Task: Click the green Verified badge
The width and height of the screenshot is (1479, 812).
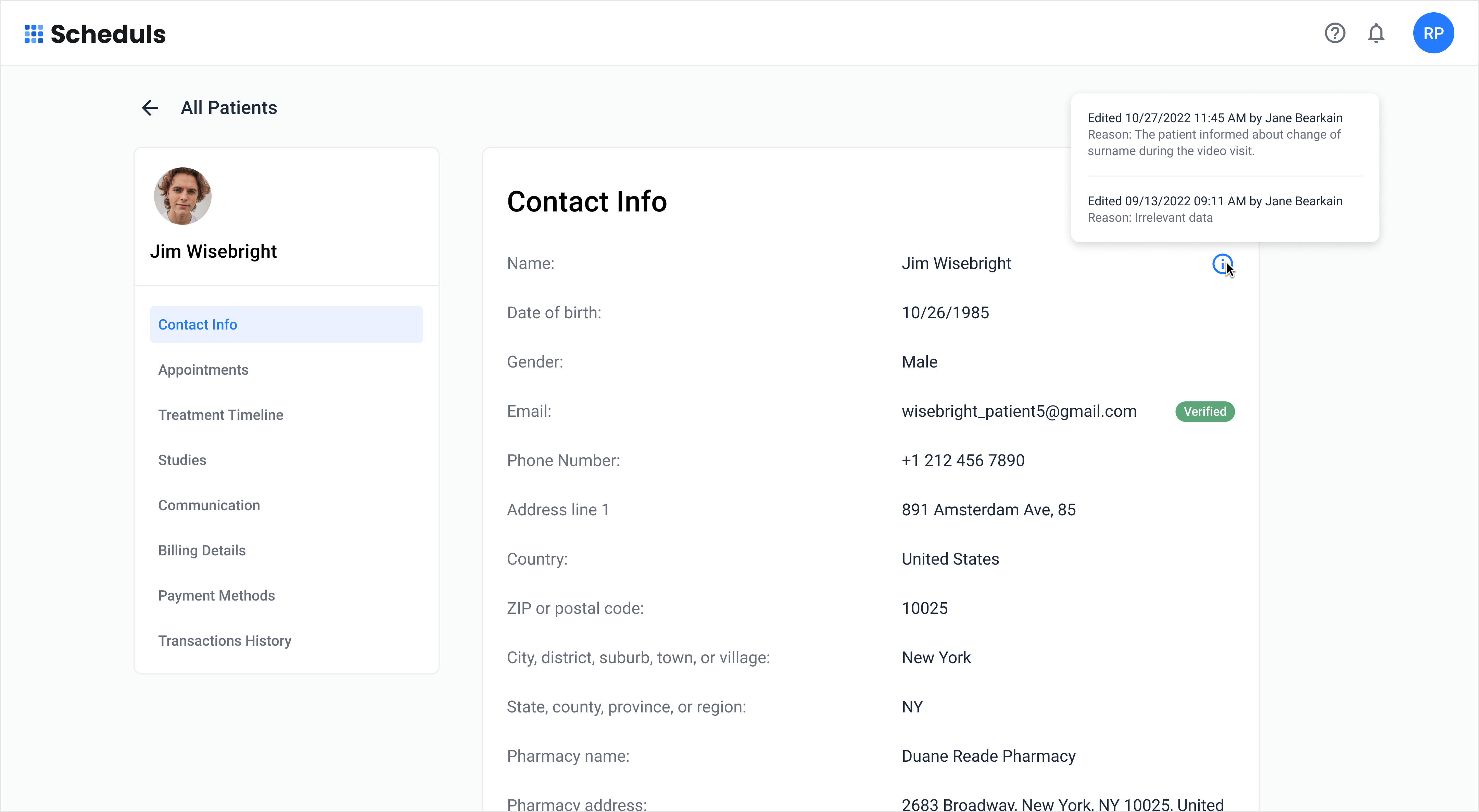Action: point(1204,411)
